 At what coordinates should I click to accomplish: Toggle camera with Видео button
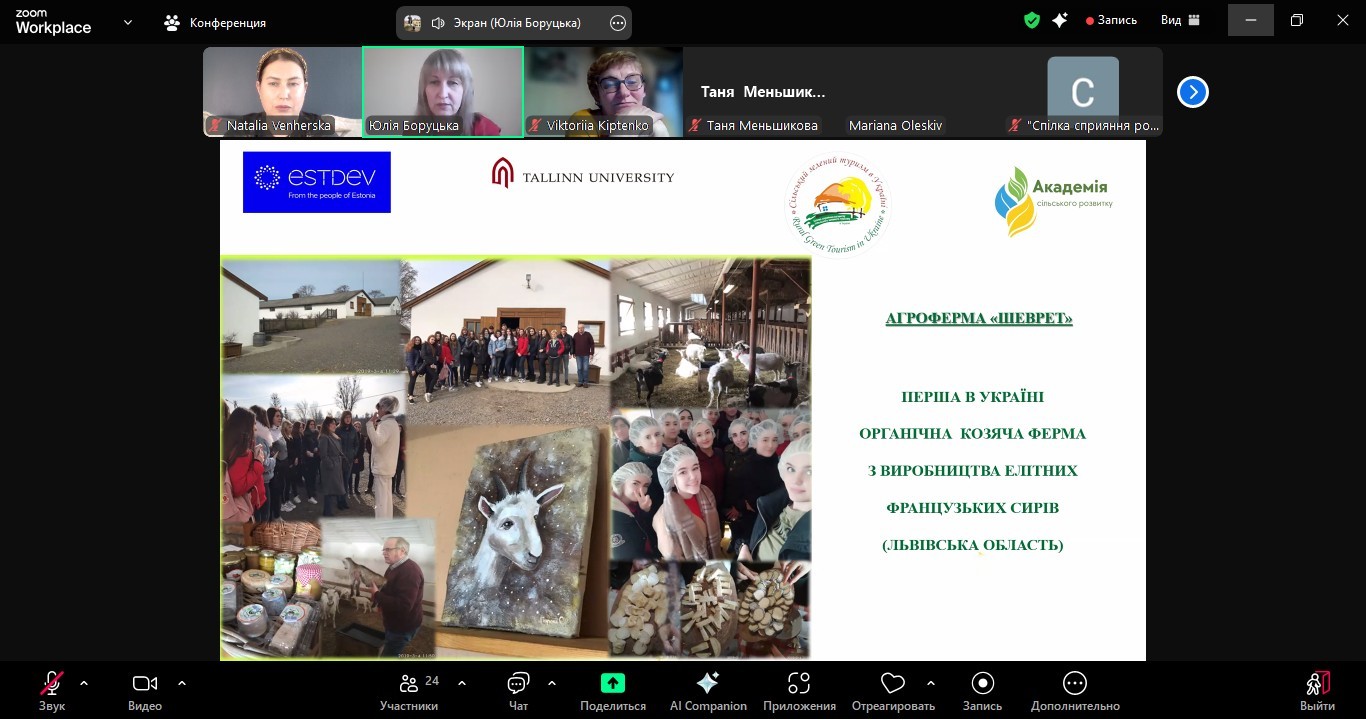[x=145, y=690]
